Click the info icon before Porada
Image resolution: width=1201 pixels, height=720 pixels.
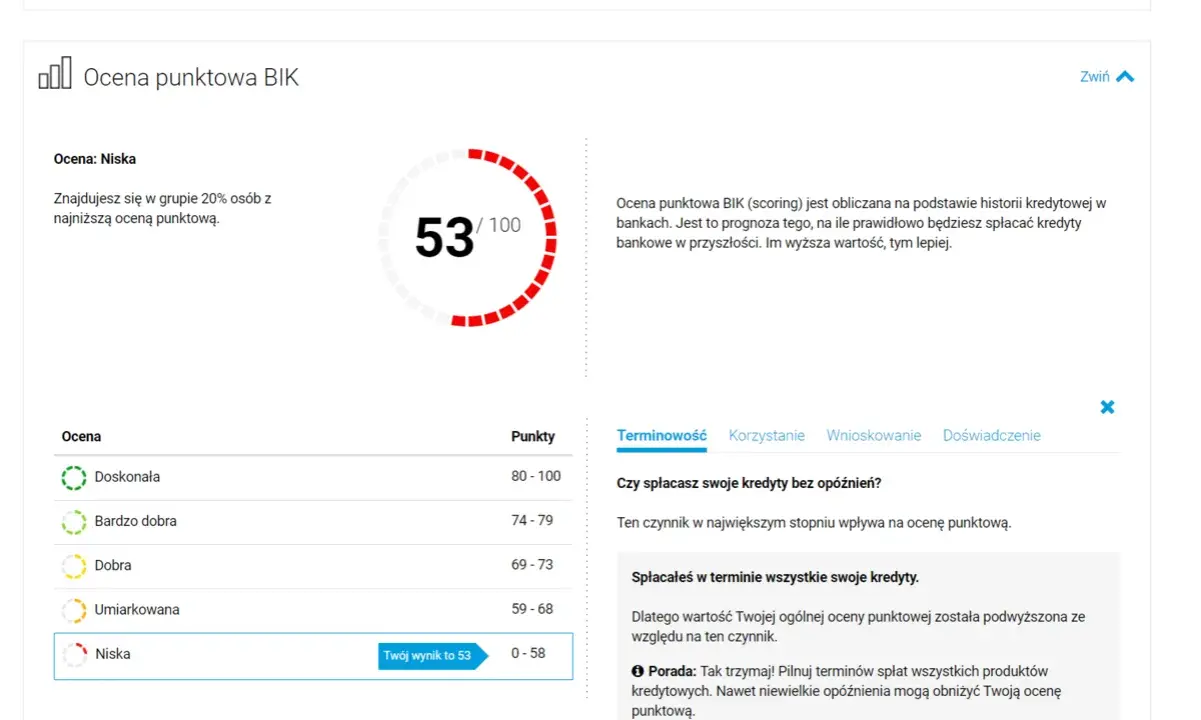(637, 671)
